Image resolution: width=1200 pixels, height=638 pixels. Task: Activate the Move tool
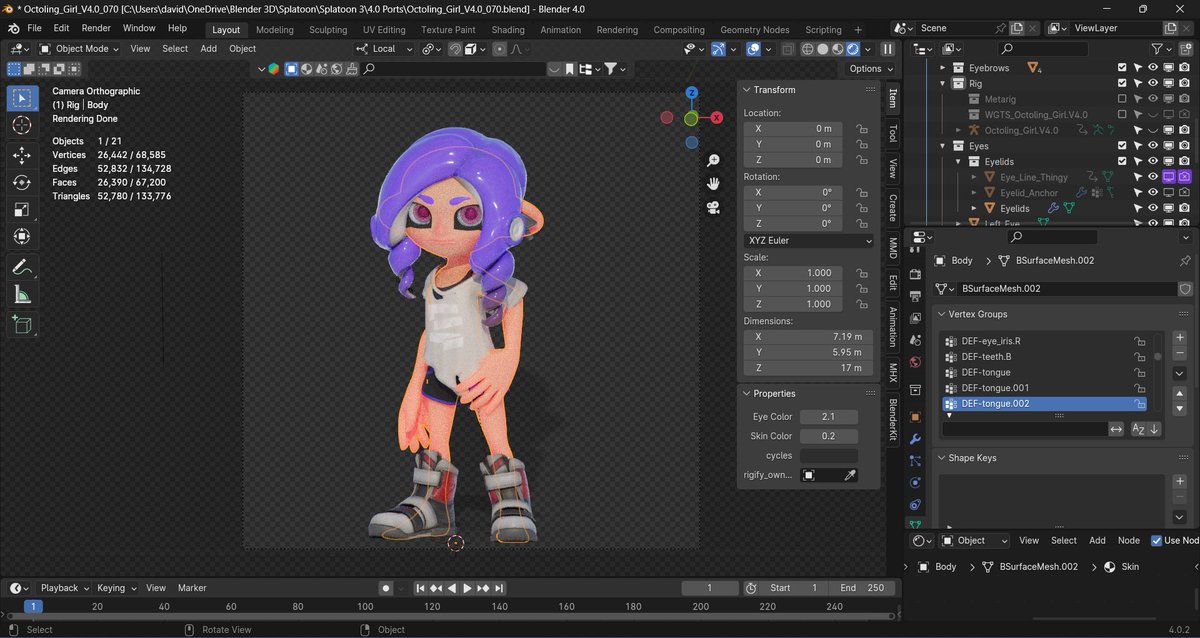click(x=22, y=155)
